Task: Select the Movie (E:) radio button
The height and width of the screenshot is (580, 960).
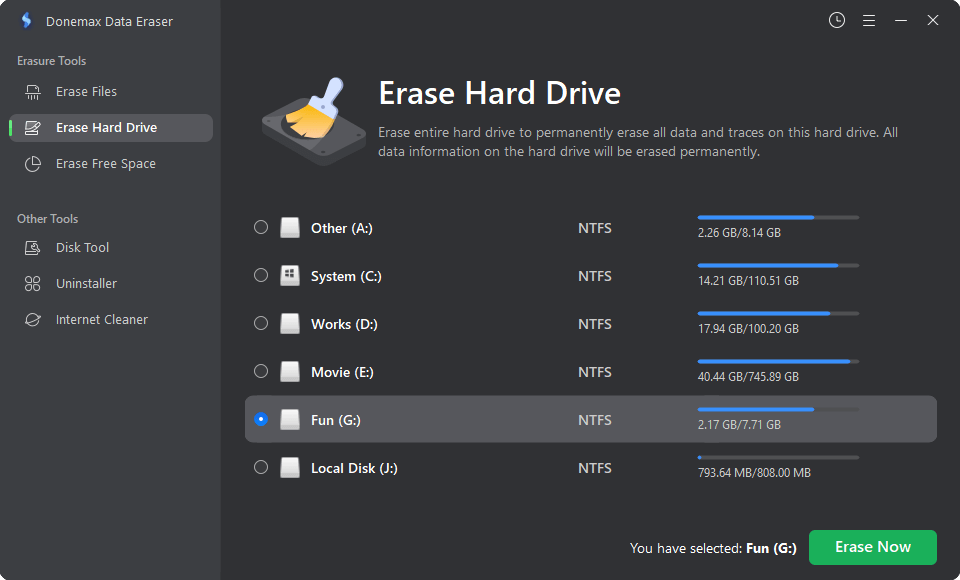Action: 261,371
